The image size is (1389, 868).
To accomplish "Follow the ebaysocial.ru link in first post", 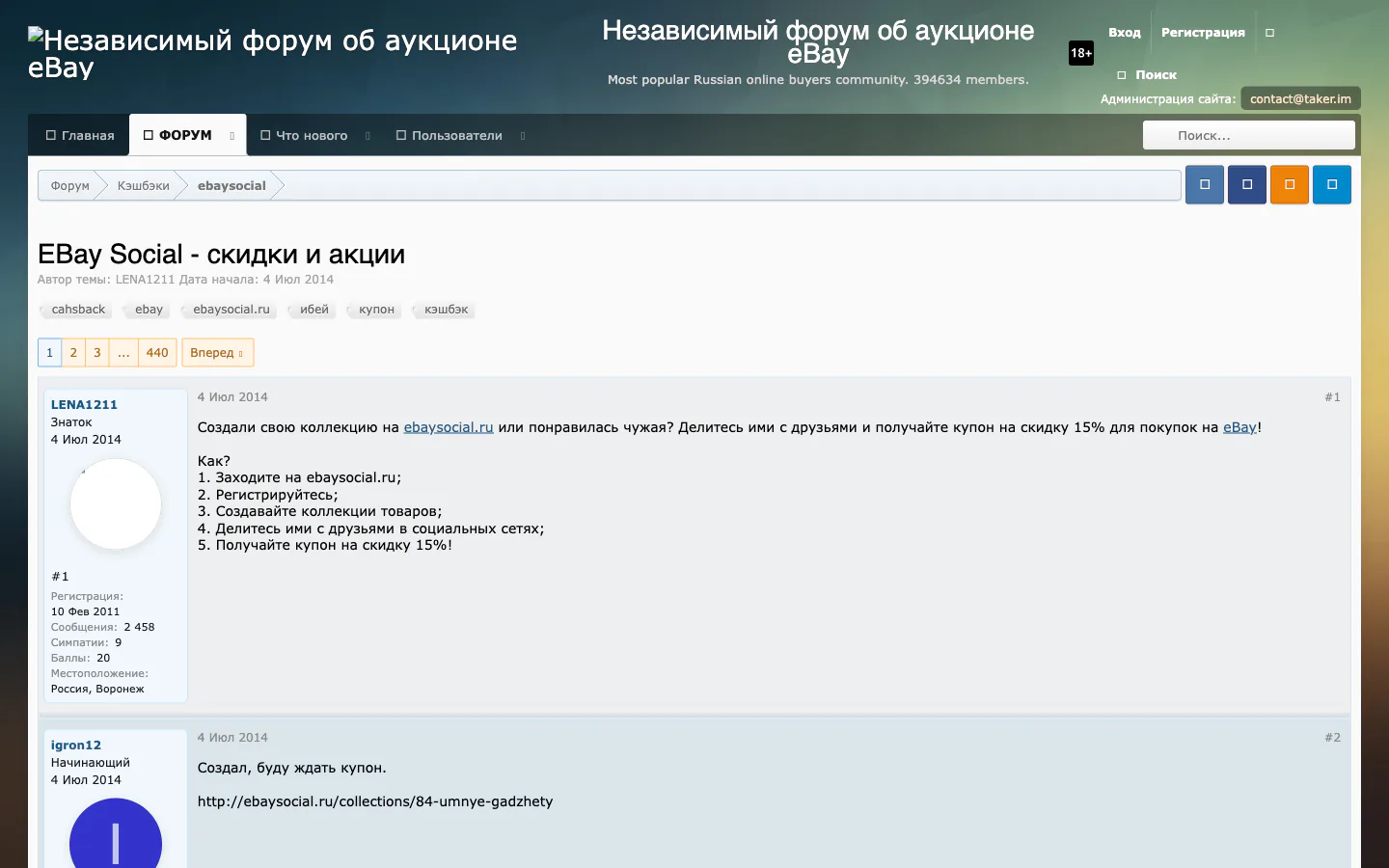I will click(449, 427).
